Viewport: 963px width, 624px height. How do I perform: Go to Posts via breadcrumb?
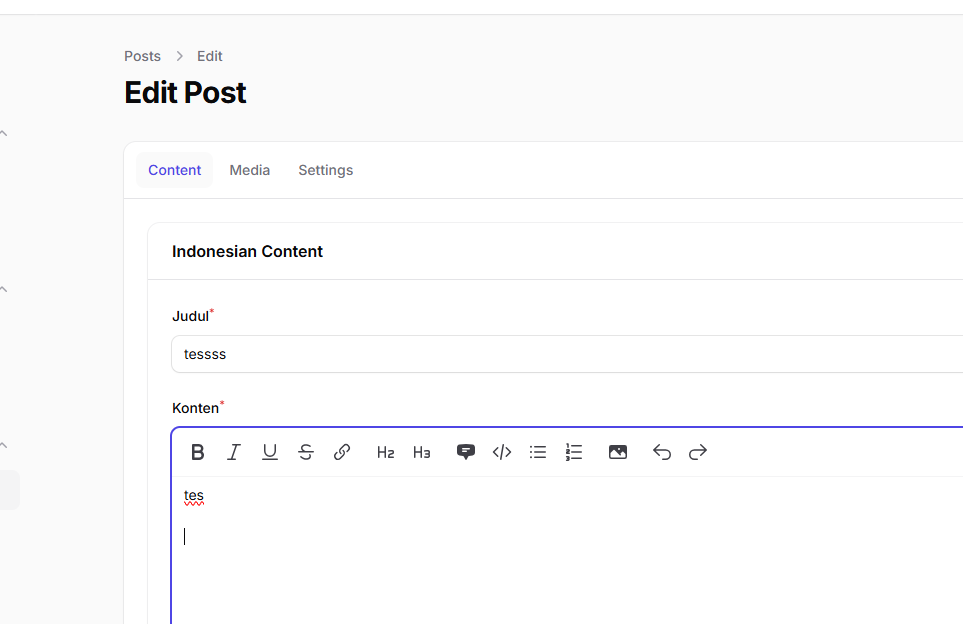[x=142, y=56]
